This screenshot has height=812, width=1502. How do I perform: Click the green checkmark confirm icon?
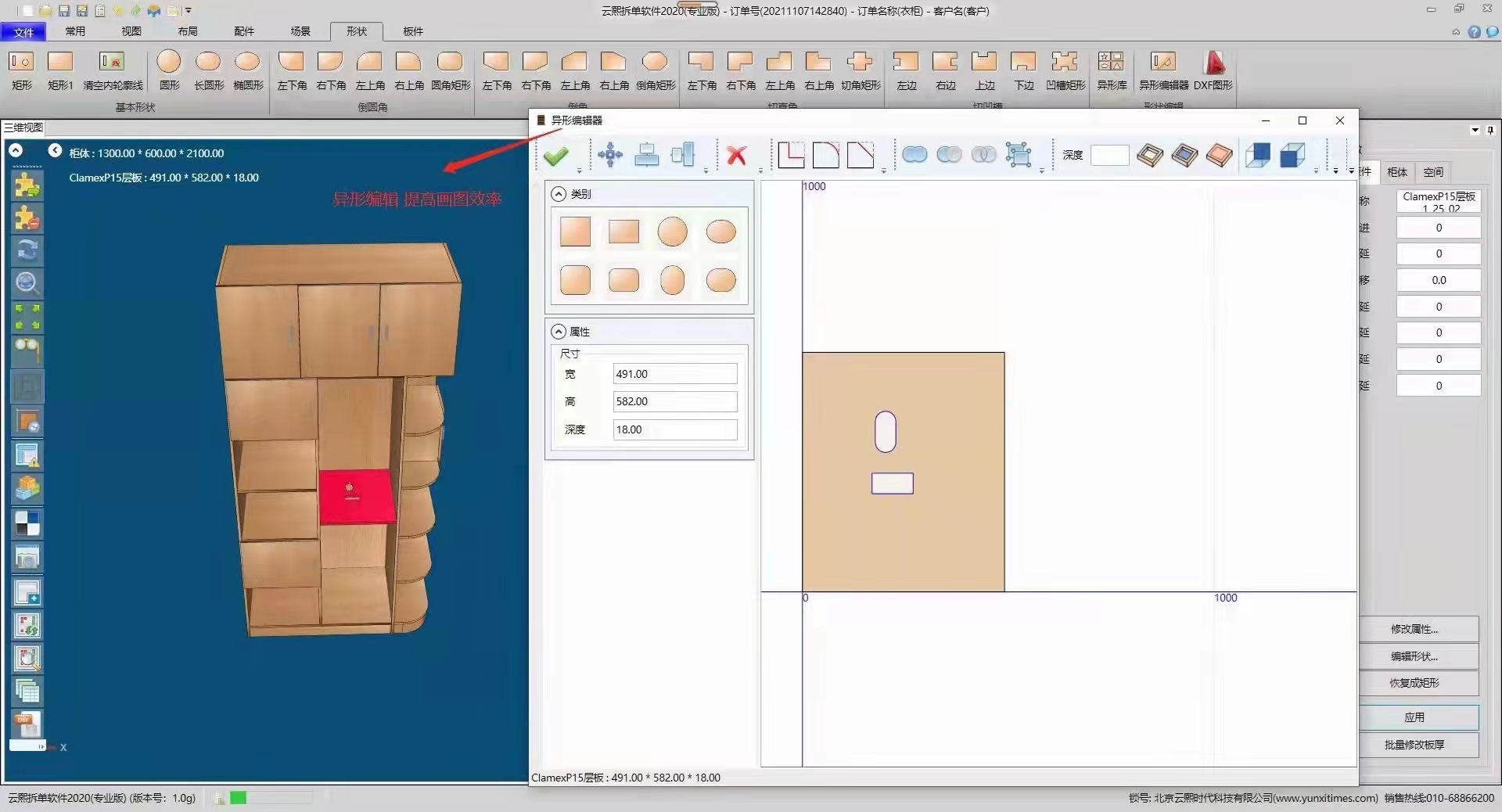555,156
